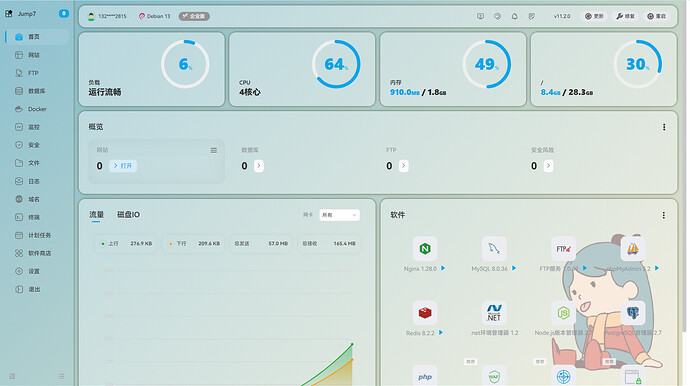Viewport: 690px width, 386px height.
Task: Click the play arrow next to Redis 8.2.2
Action: click(441, 333)
